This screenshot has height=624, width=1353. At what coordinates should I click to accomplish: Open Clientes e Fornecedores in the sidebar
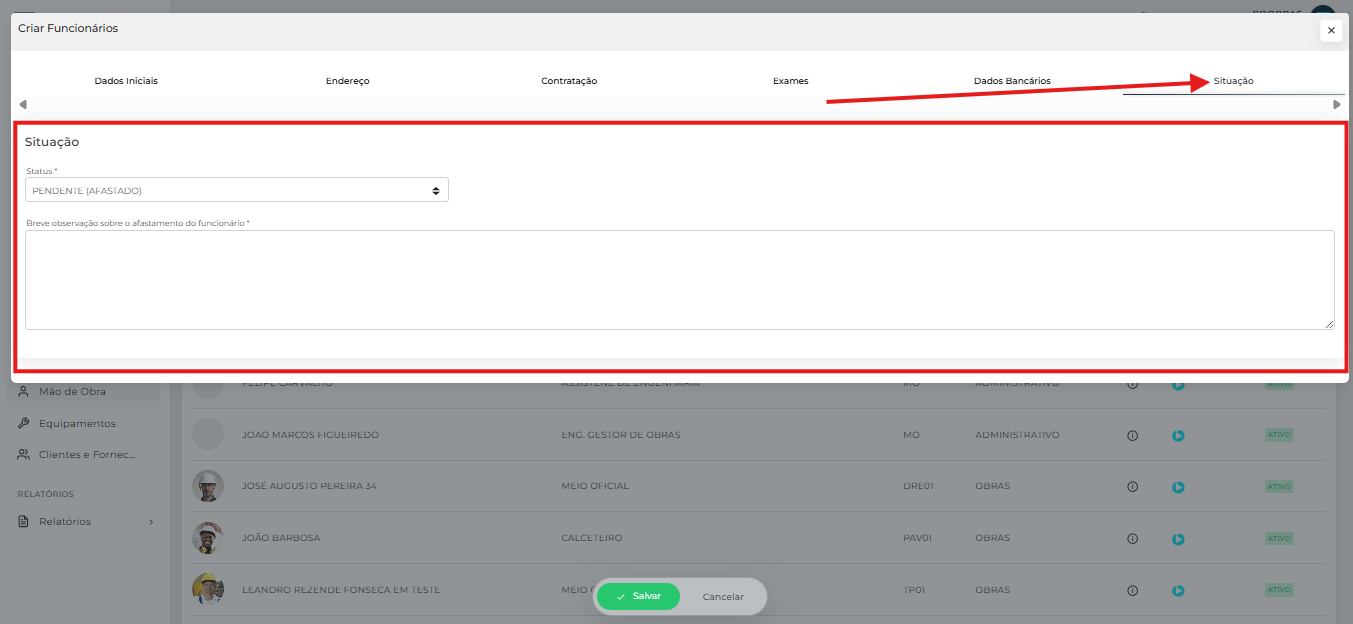click(86, 454)
